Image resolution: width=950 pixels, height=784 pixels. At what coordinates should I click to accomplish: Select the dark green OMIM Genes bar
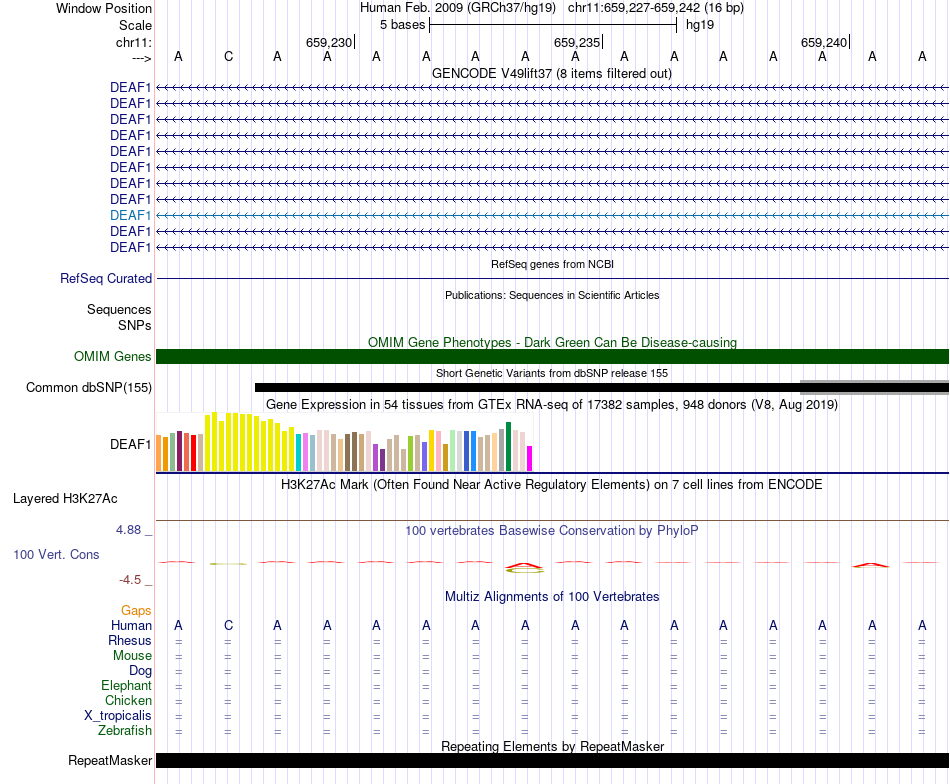(x=552, y=356)
